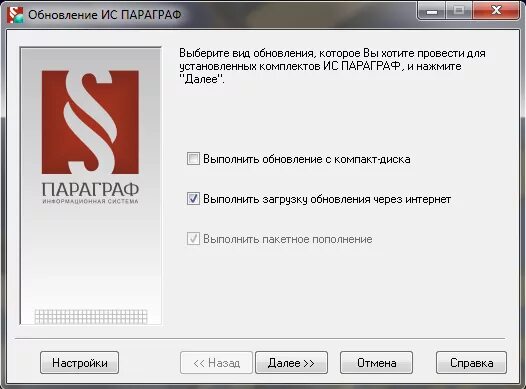Viewport: 526px width, 389px height.
Task: Minimize the Обновление ИС ПАРАГРАФ window
Action: point(432,11)
